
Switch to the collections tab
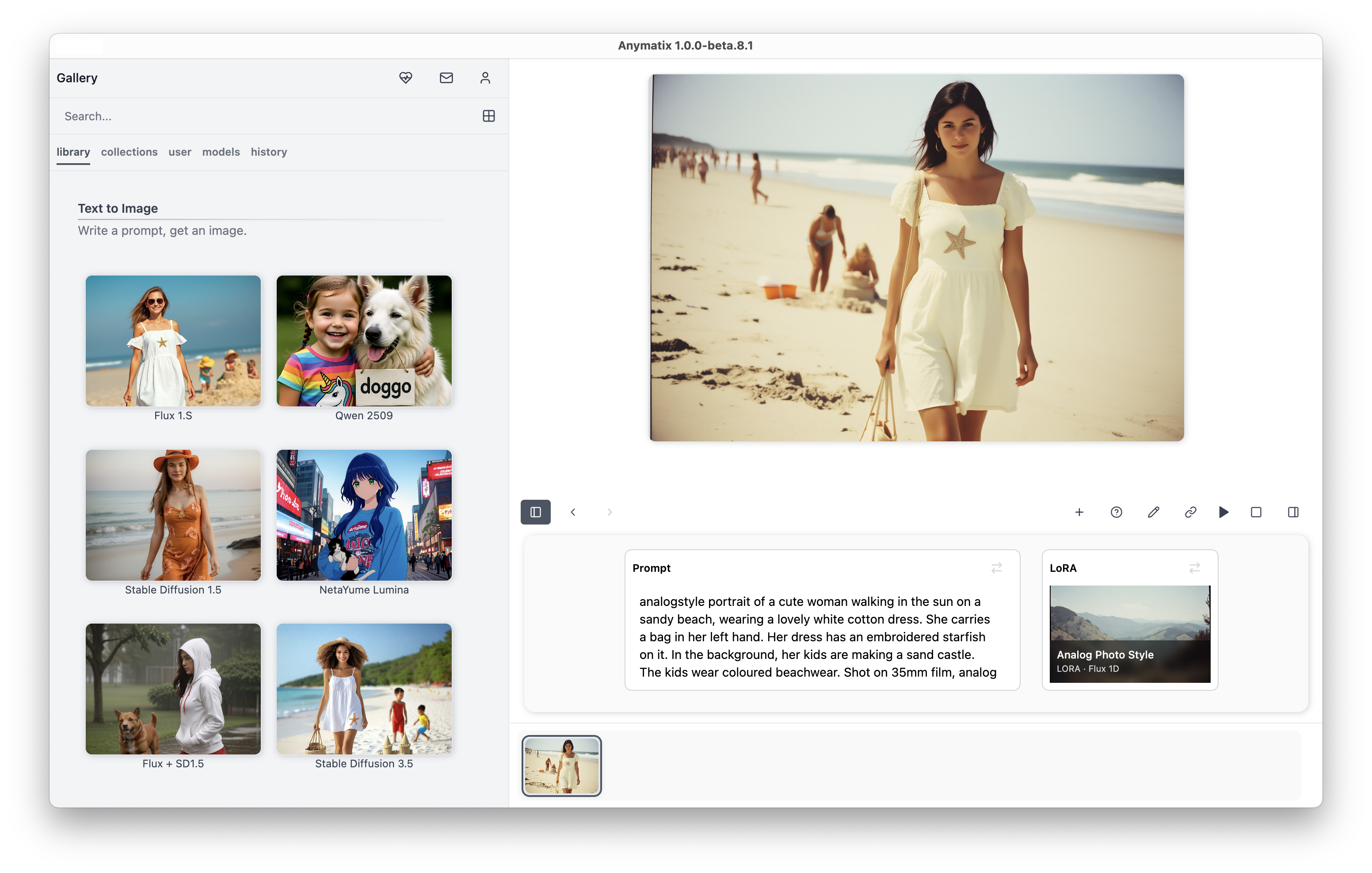coord(129,152)
